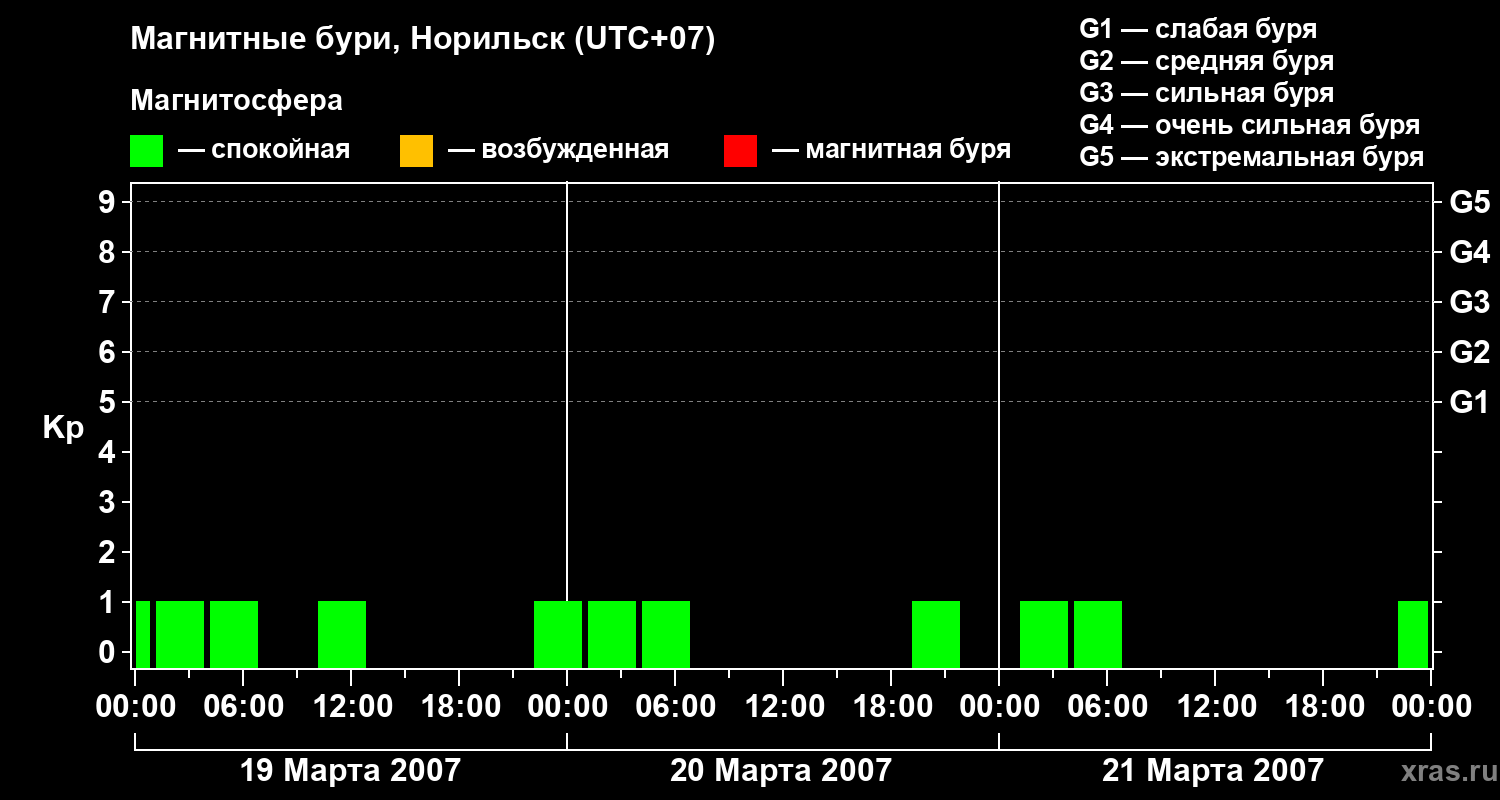Image resolution: width=1500 pixels, height=800 pixels.
Task: Click the Kp axis value 5
Action: [x=109, y=402]
